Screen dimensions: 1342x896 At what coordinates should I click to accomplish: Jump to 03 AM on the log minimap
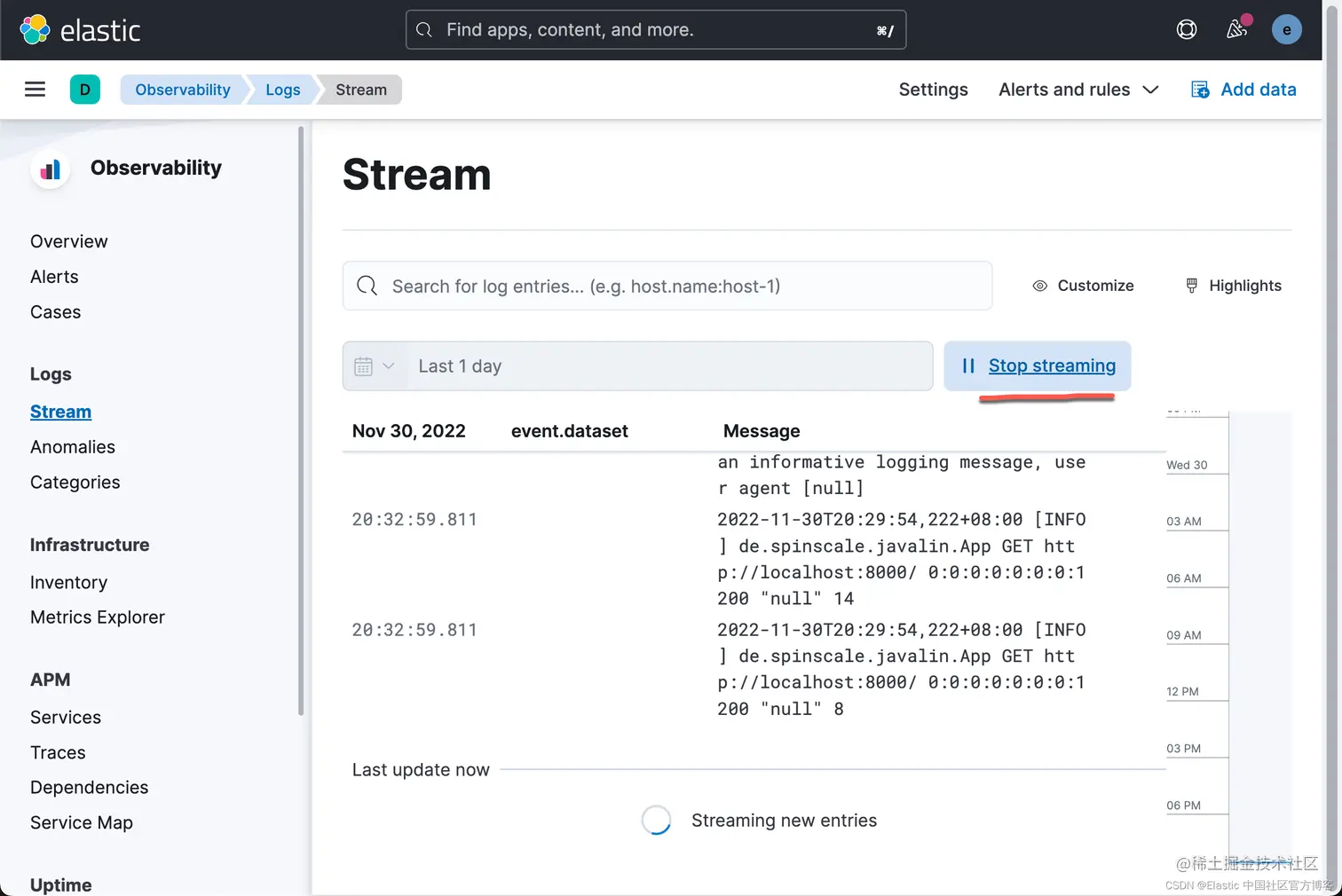pyautogui.click(x=1184, y=522)
